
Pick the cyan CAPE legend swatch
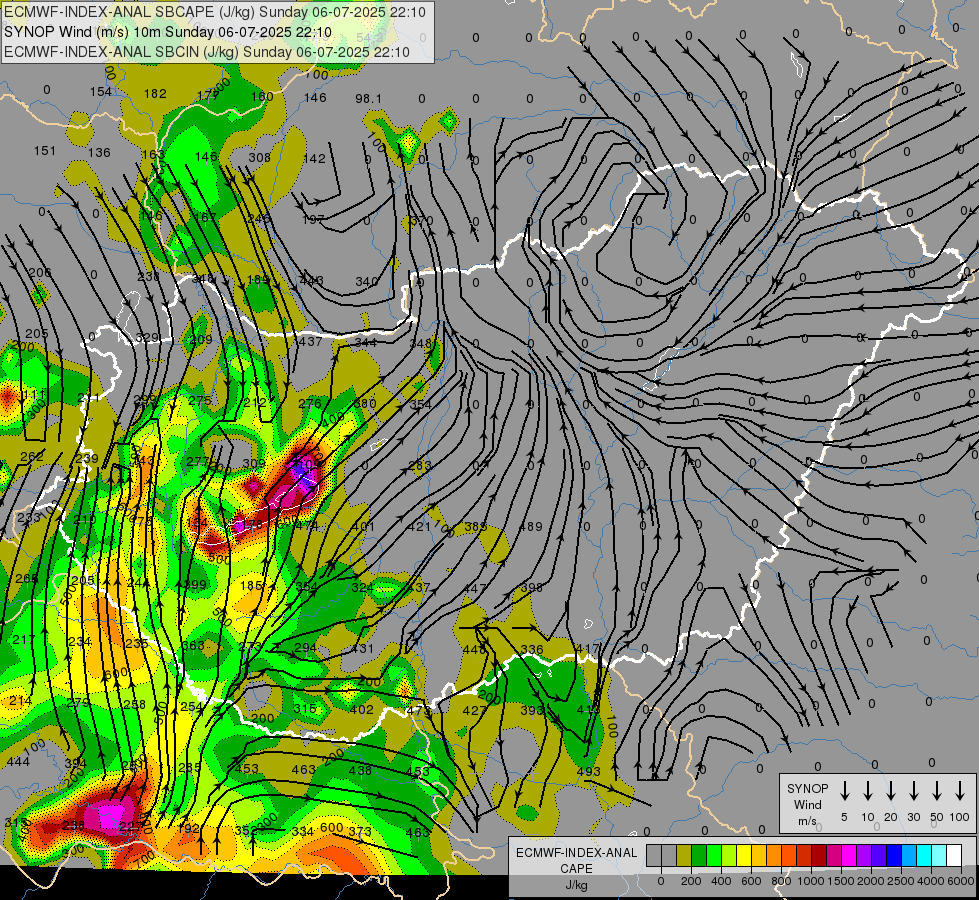923,856
